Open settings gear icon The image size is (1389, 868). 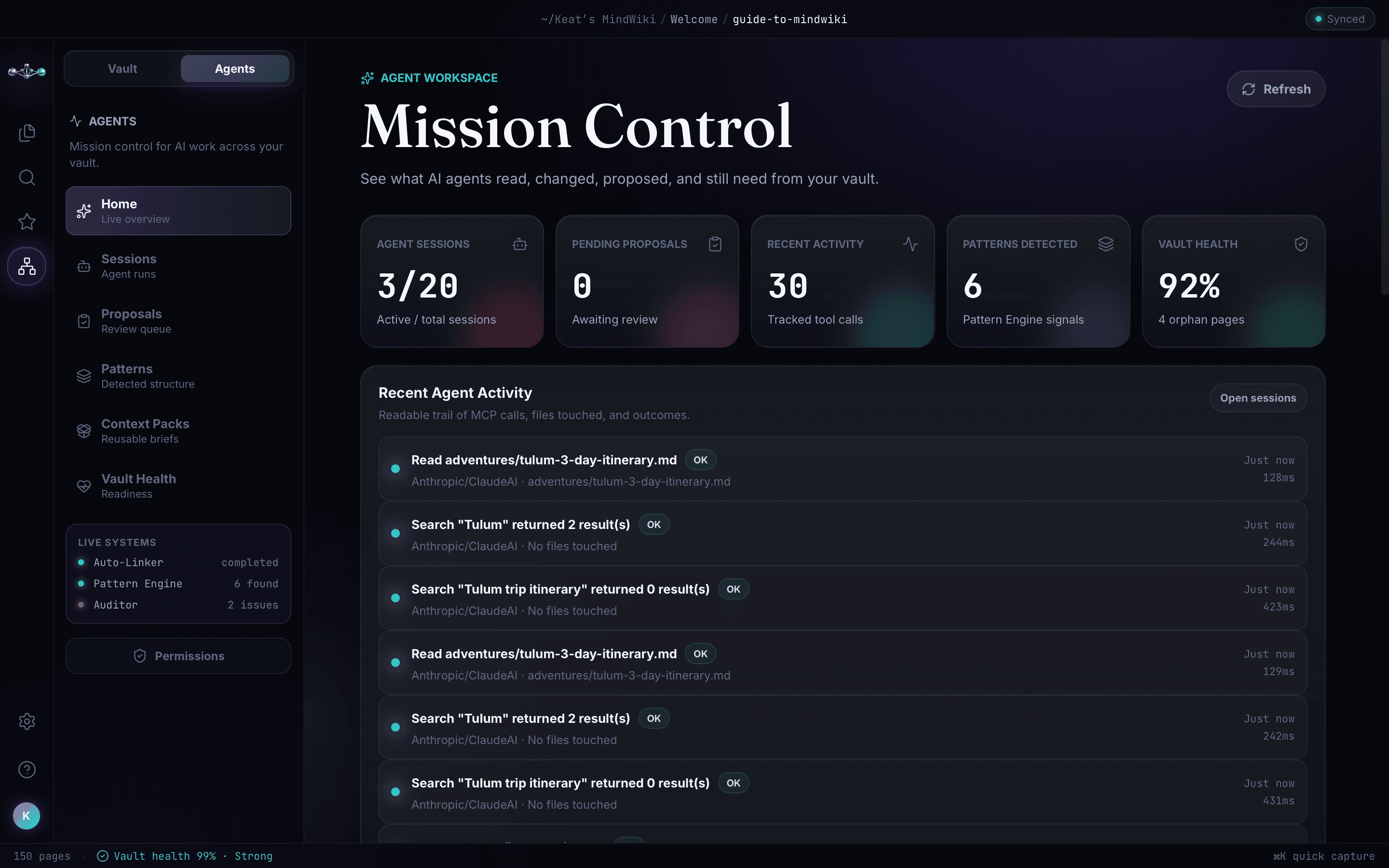click(27, 721)
